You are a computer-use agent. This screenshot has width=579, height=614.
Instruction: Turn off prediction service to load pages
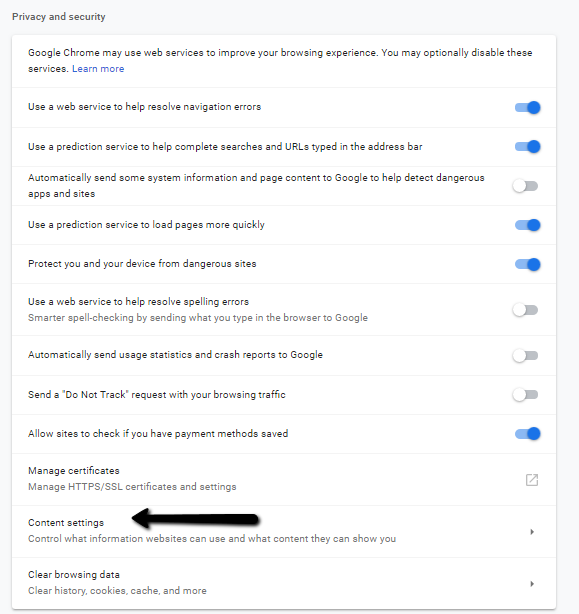(527, 225)
